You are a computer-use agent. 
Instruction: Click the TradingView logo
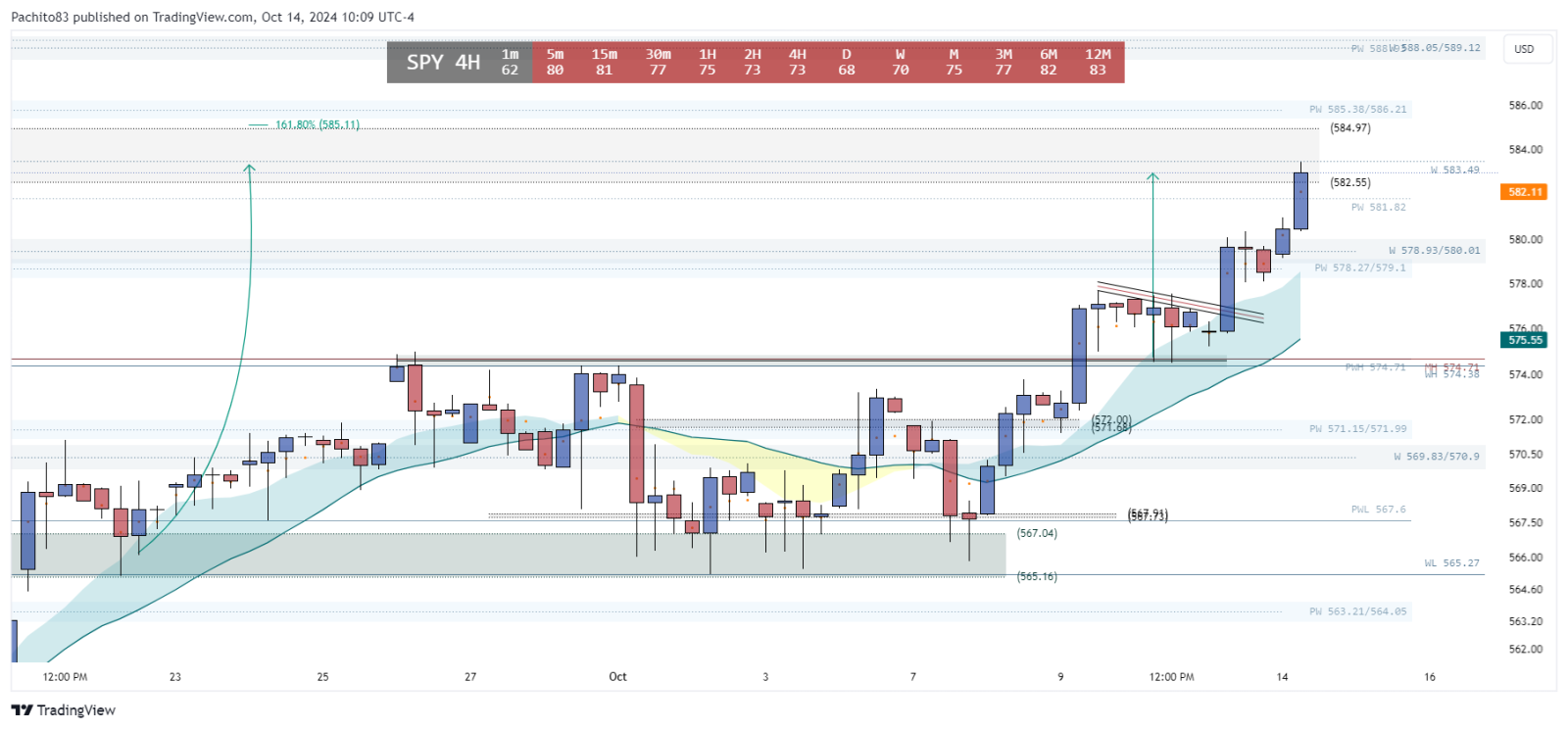[x=64, y=710]
